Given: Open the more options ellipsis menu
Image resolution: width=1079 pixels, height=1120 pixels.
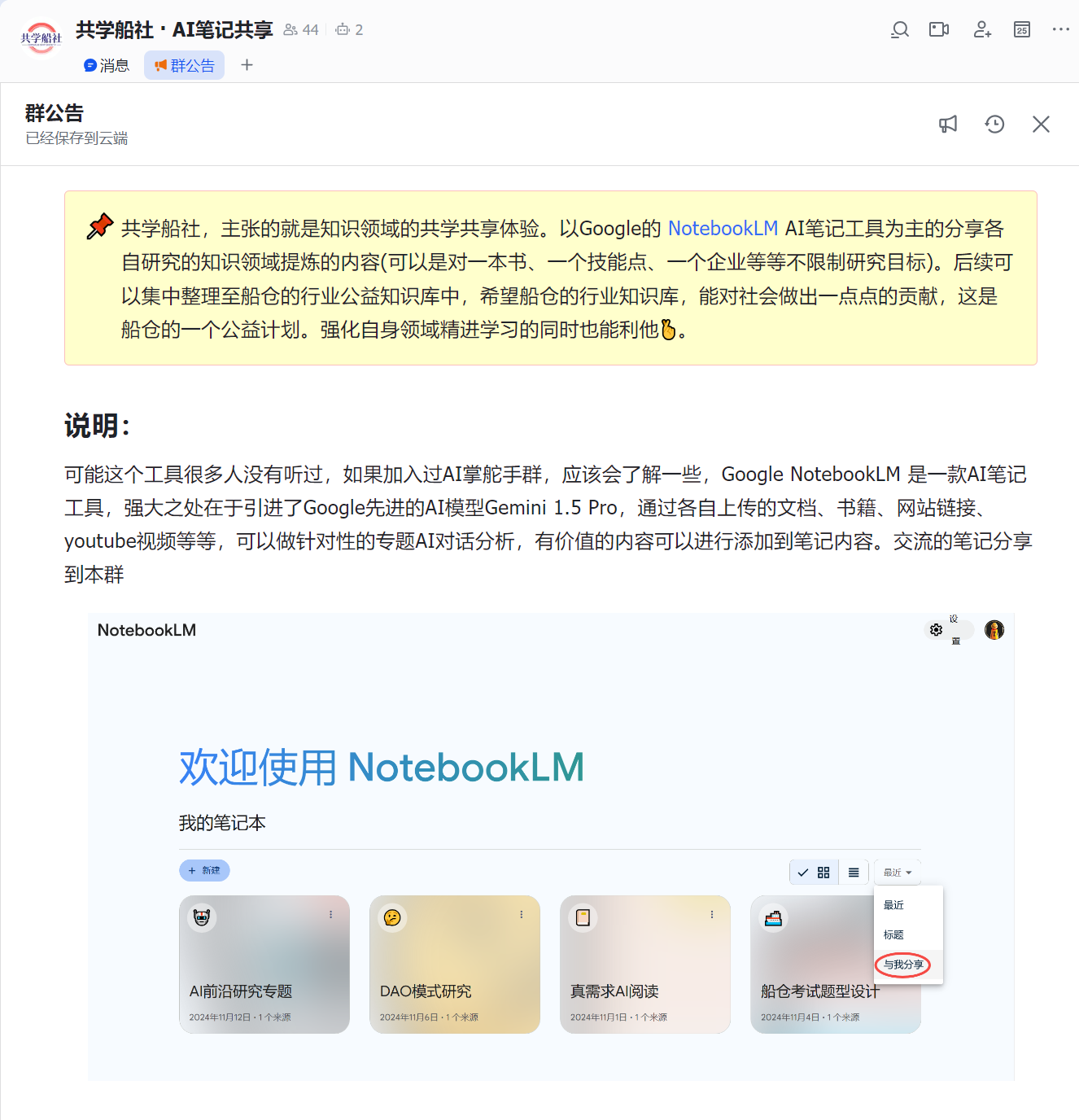Looking at the screenshot, I should point(1061,29).
